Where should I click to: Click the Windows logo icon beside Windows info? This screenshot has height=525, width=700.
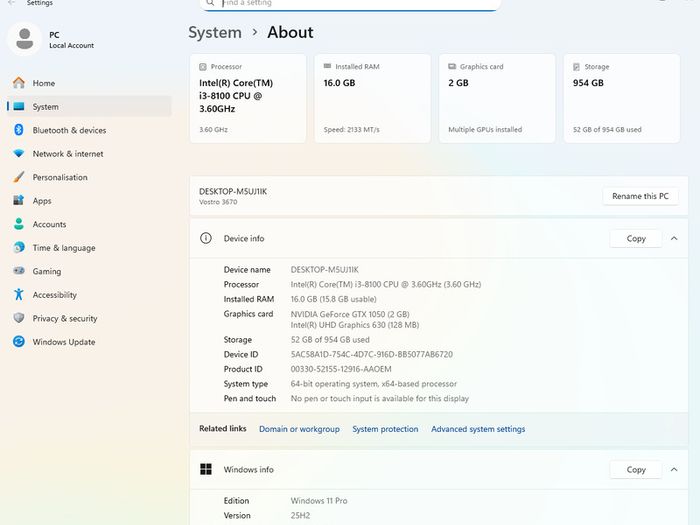[x=206, y=469]
